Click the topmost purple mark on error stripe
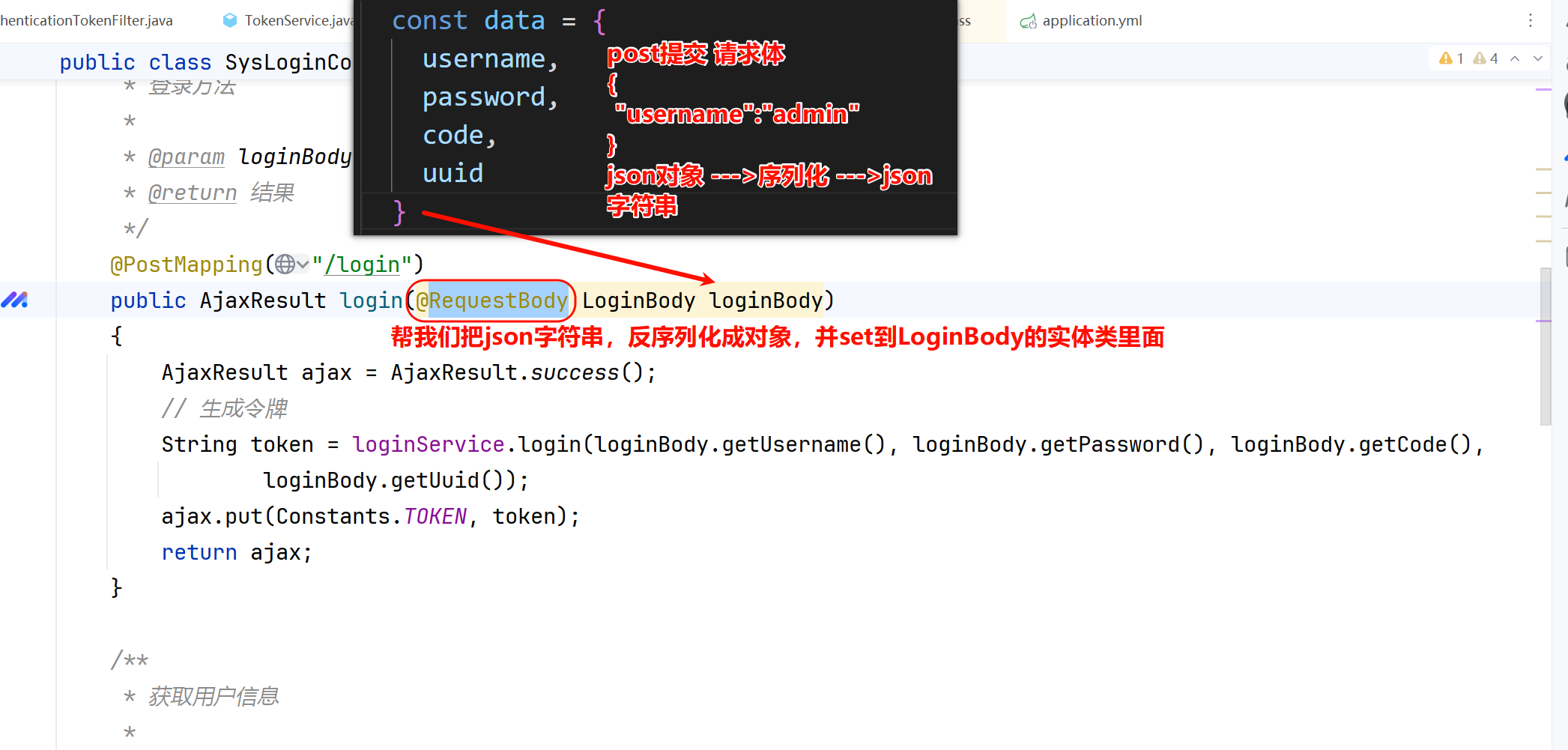This screenshot has width=1568, height=750. point(1543,90)
